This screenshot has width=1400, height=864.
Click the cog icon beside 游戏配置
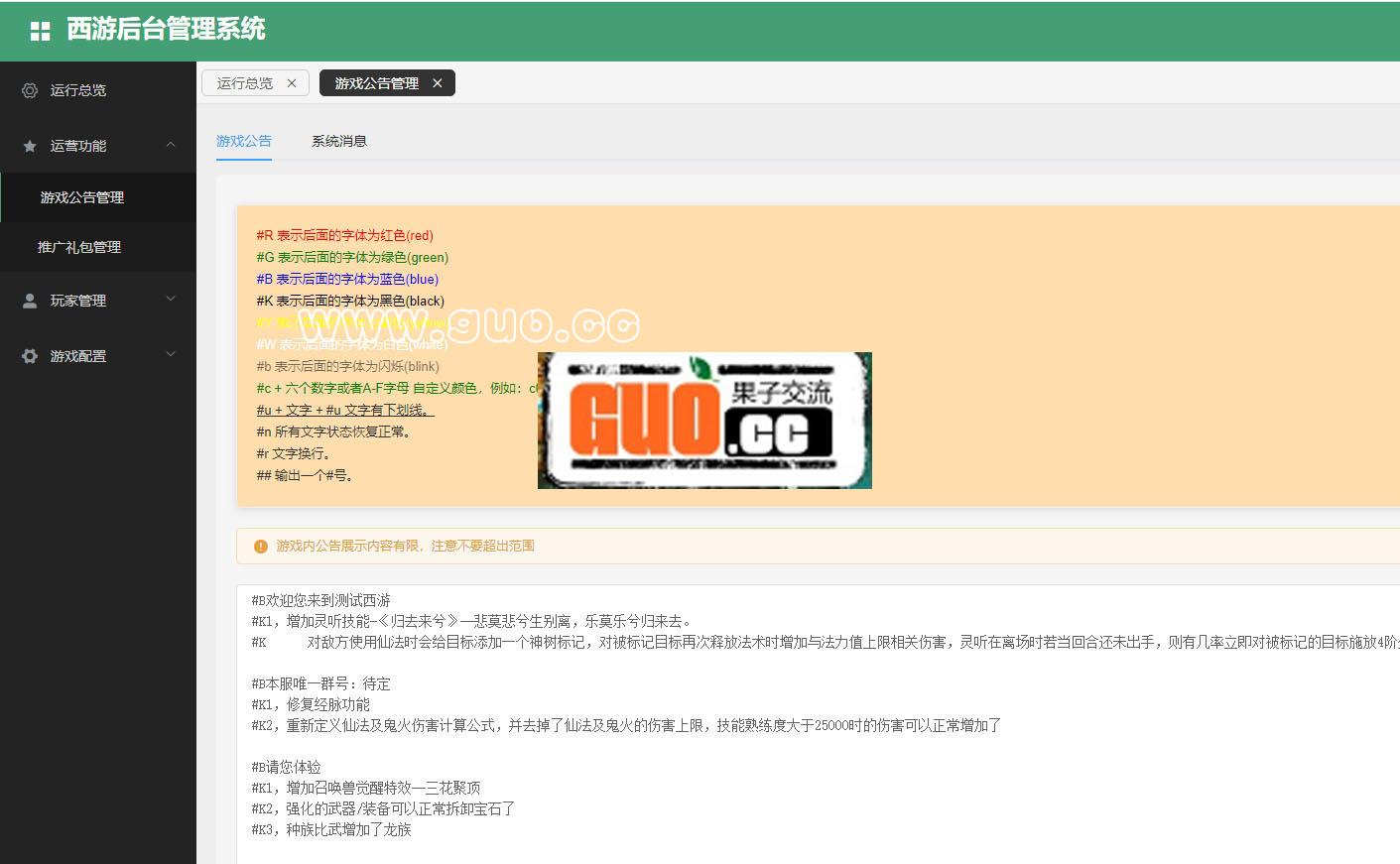coord(30,356)
